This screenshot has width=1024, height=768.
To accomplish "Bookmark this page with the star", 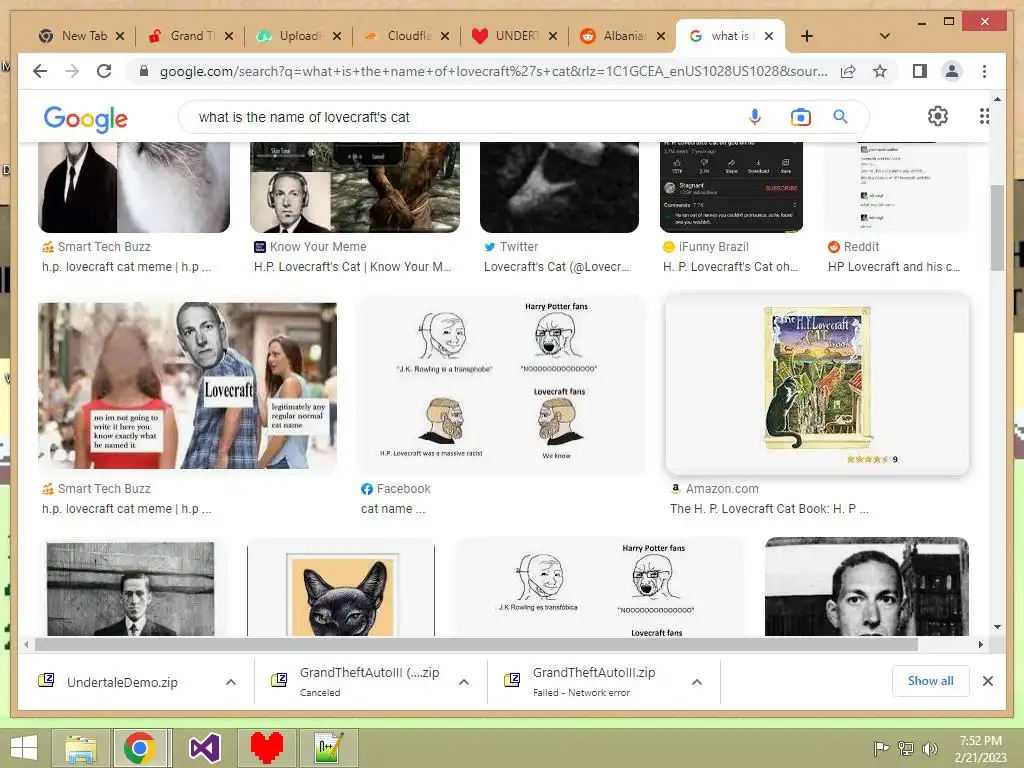I will pyautogui.click(x=880, y=71).
